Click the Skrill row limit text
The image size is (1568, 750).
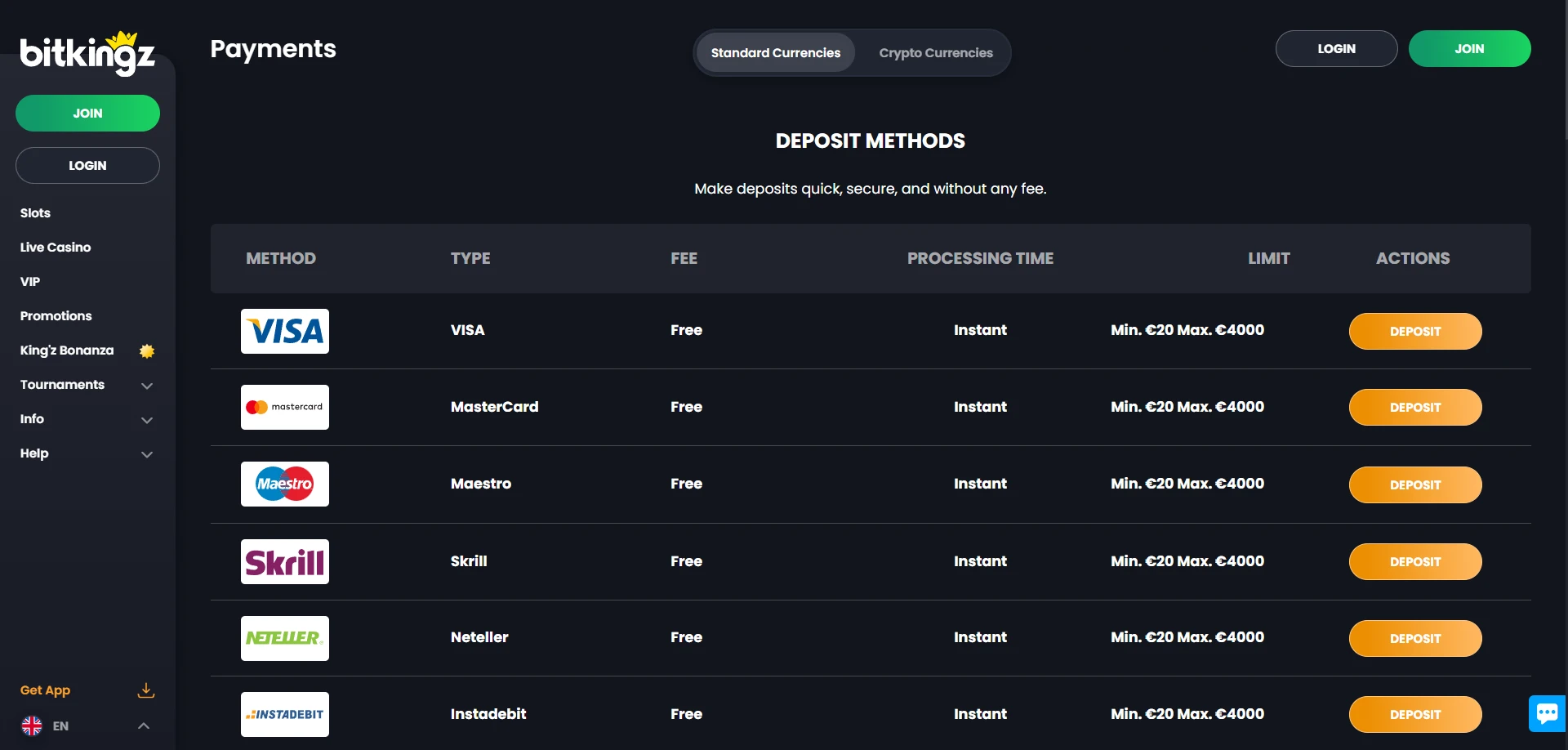tap(1187, 561)
